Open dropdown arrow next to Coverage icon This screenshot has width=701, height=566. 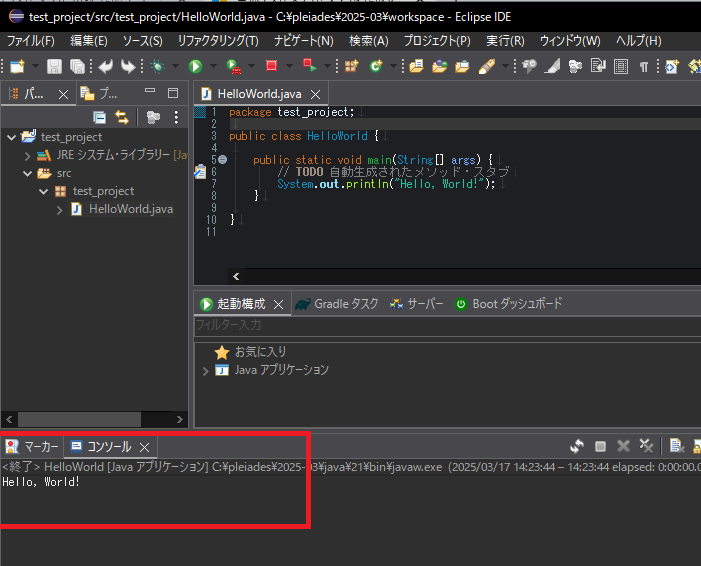[x=251, y=67]
